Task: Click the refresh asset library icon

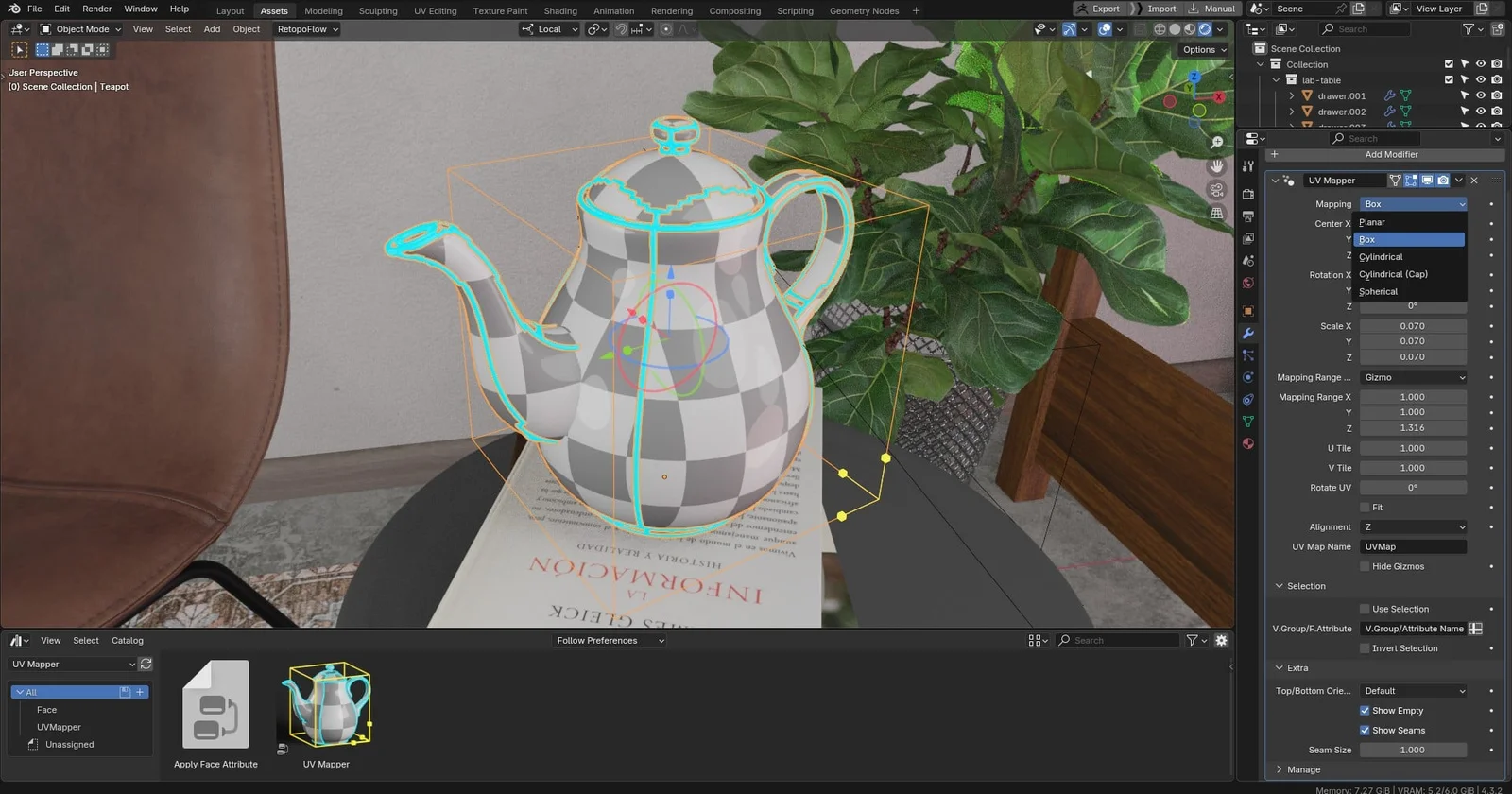Action: [146, 664]
